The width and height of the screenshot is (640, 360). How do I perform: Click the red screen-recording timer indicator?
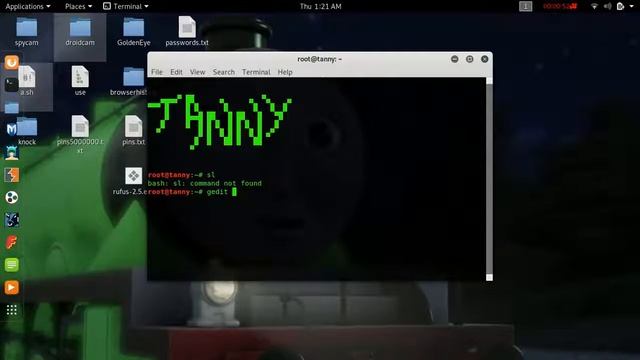560,6
